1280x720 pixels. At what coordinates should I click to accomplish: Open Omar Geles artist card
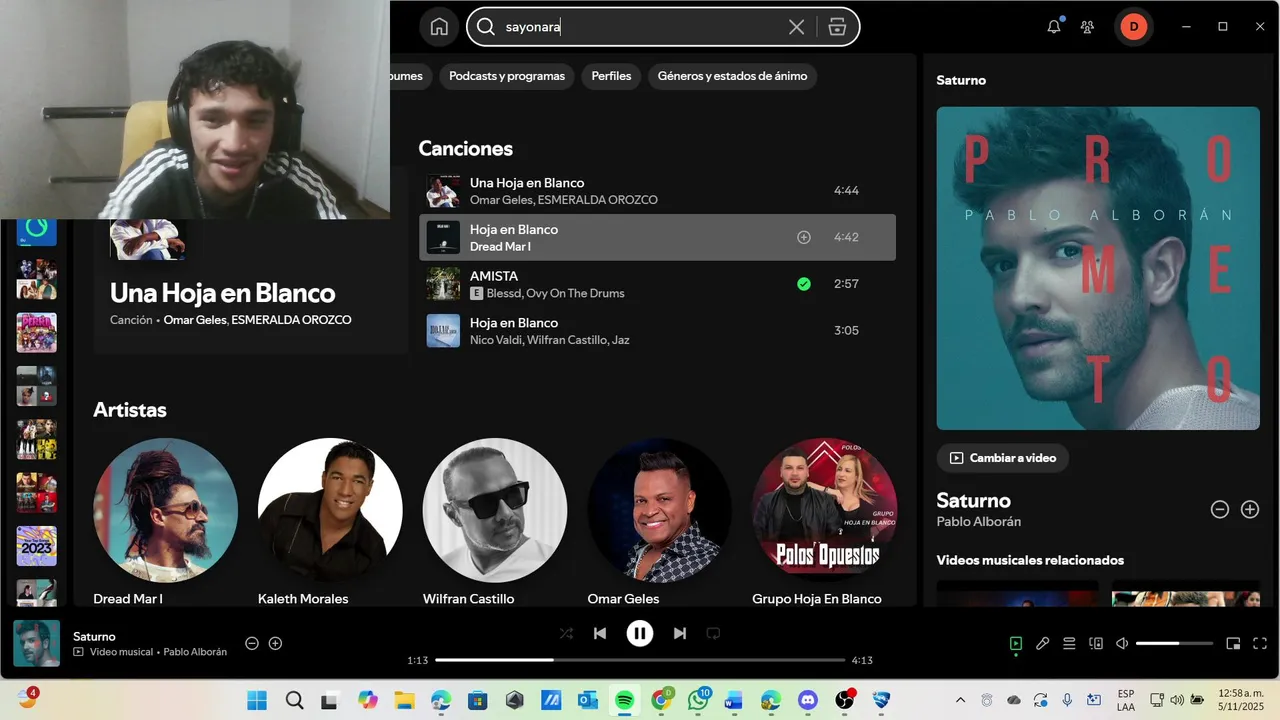pyautogui.click(x=659, y=522)
